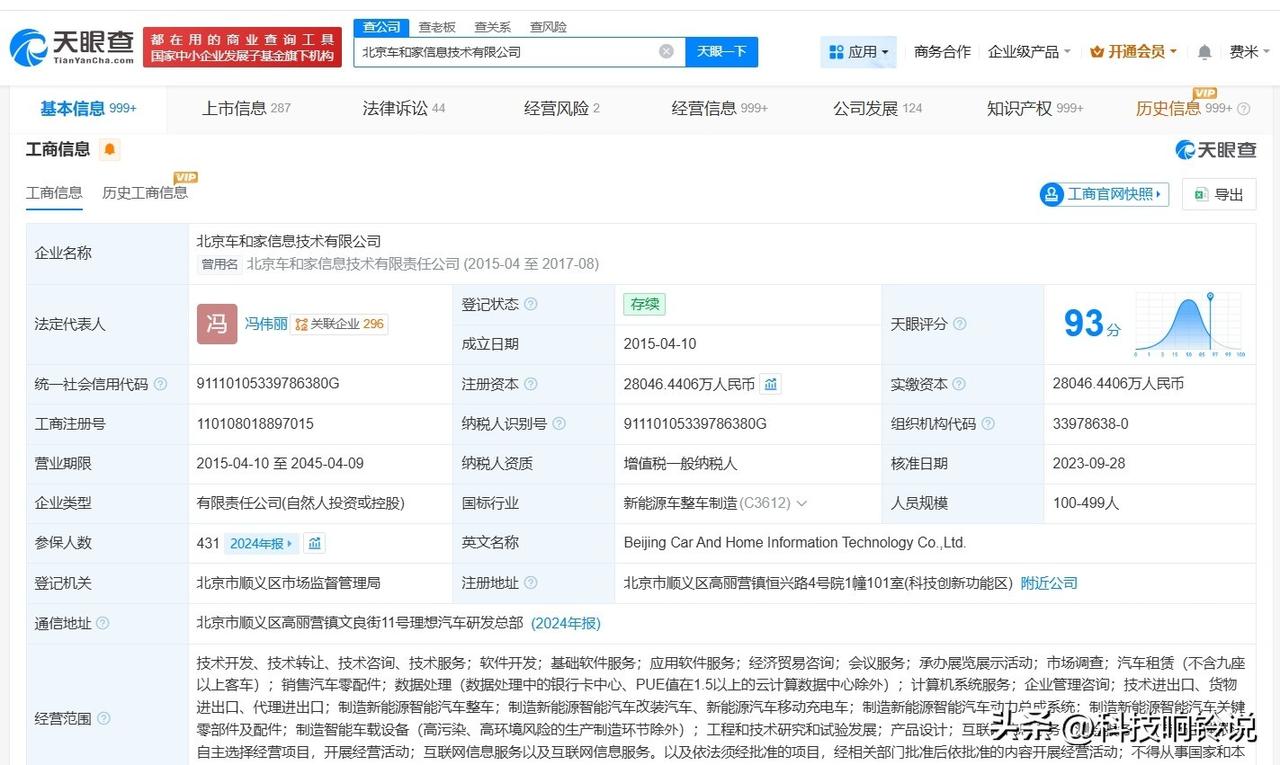Screen dimensions: 1280x765
Task: Switch to the 法律诉讼 tab
Action: [x=403, y=106]
